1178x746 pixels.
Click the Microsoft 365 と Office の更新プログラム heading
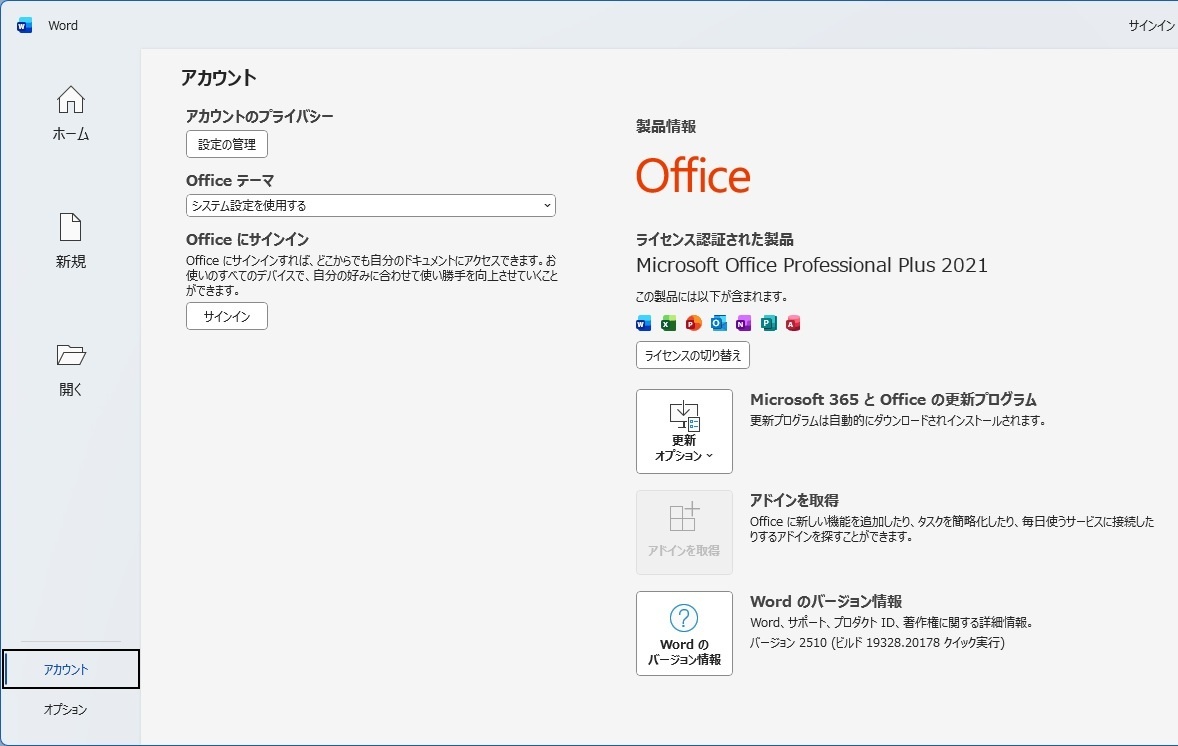[893, 400]
